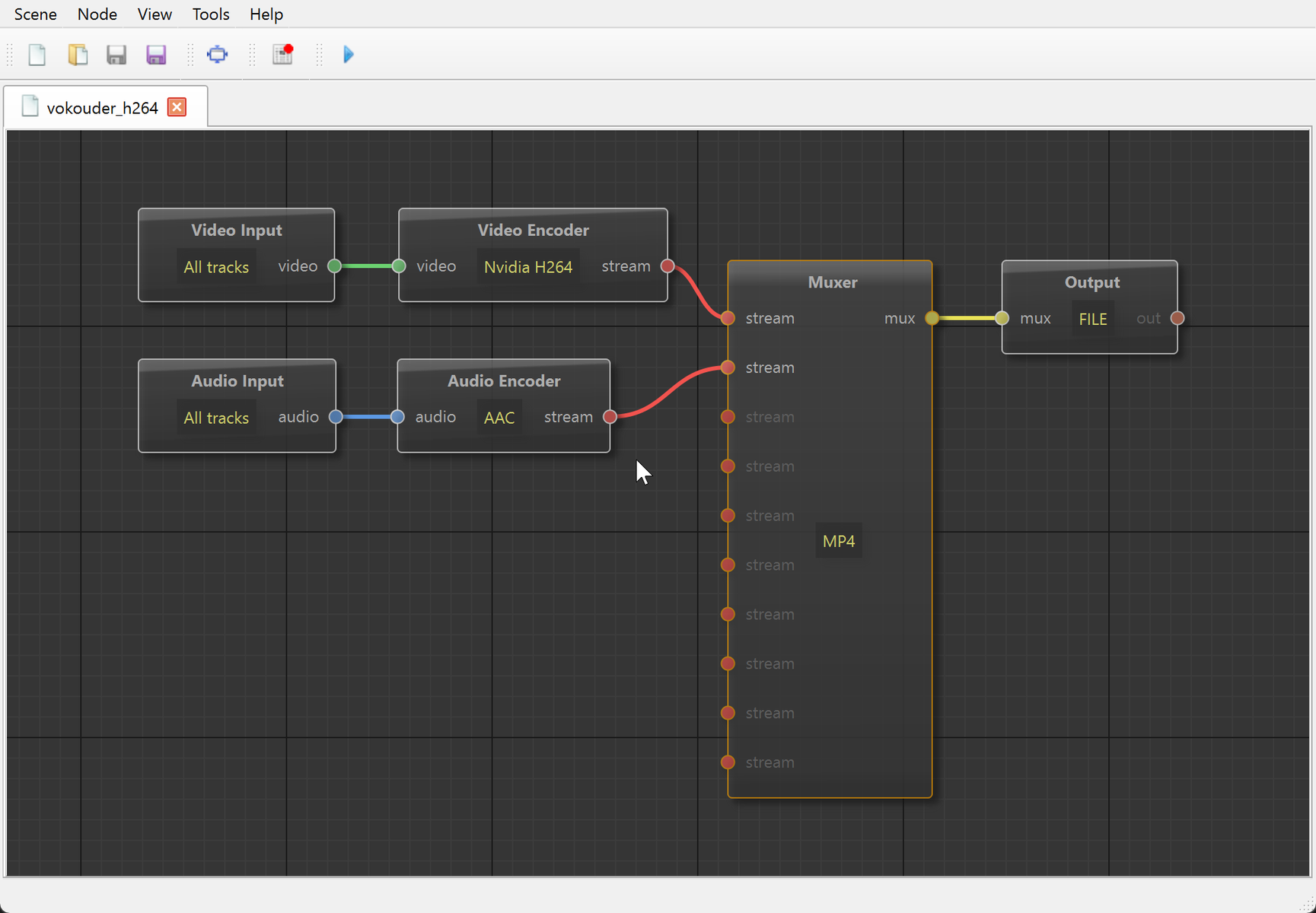Select the vokouder_h264 tab
The height and width of the screenshot is (913, 1316).
tap(102, 108)
